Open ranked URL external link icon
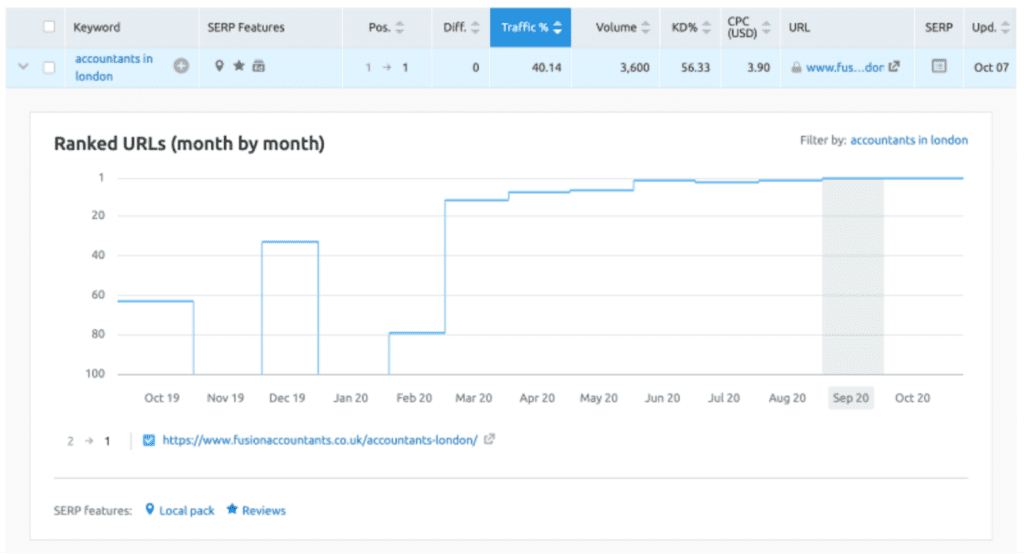This screenshot has width=1024, height=554. point(489,439)
